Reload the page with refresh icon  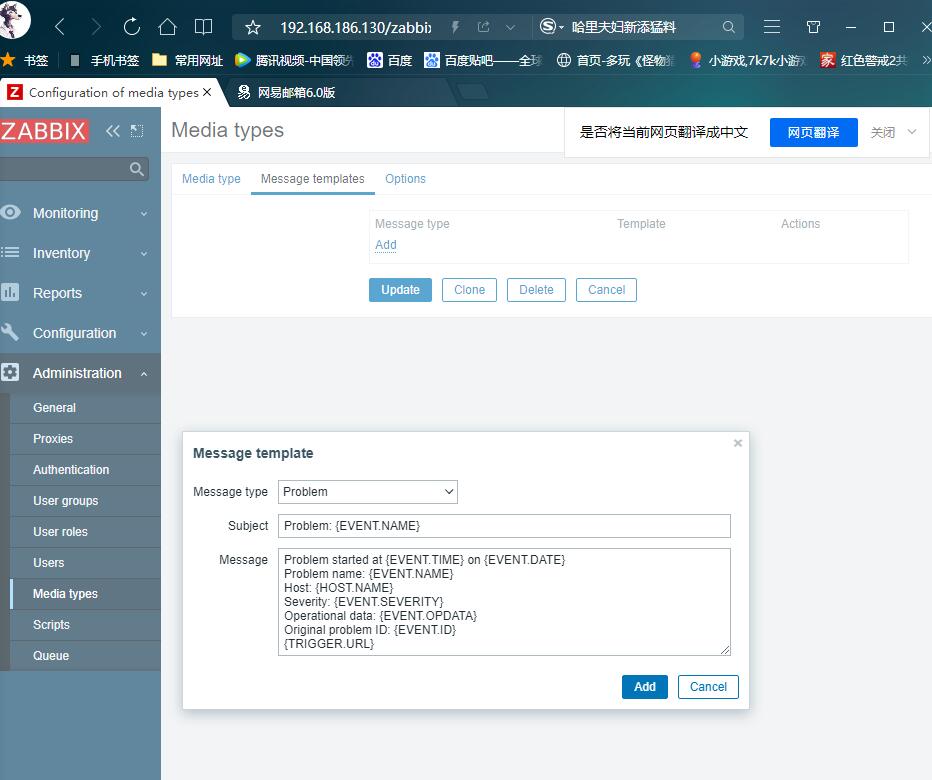(131, 27)
